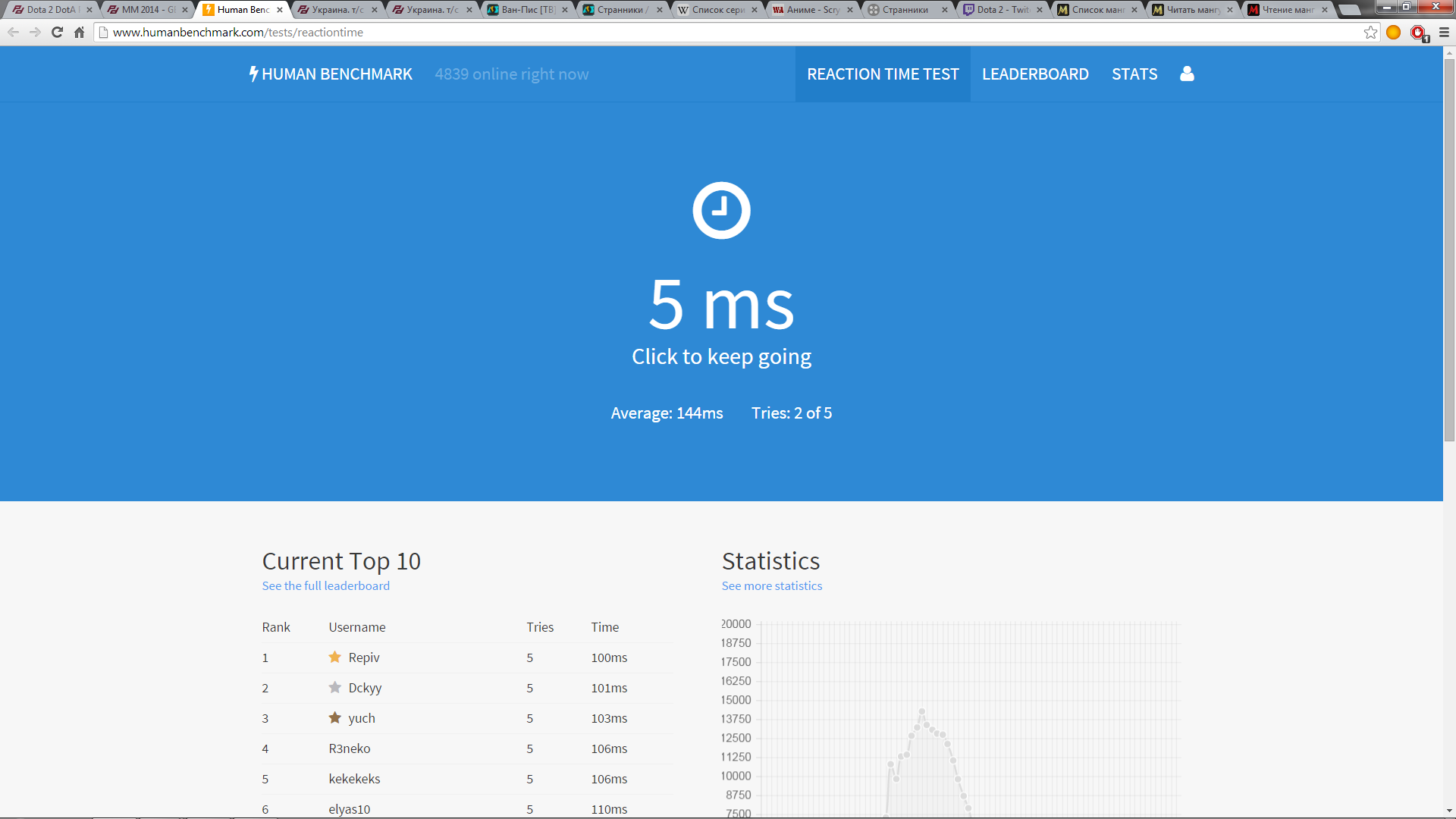Click the back navigation arrow
Viewport: 1456px width, 819px height.
(x=13, y=32)
